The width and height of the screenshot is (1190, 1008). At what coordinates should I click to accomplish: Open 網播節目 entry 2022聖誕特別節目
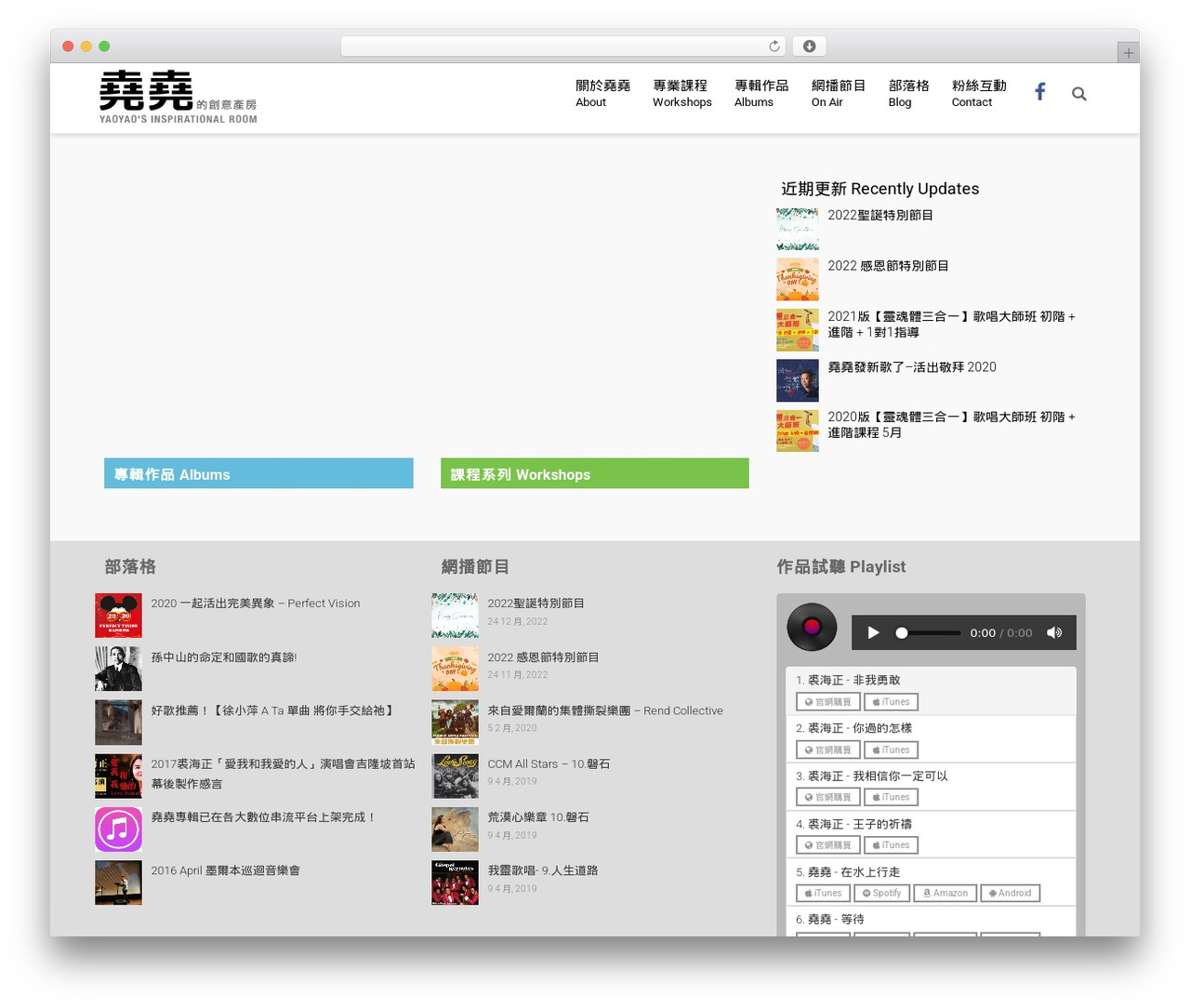[x=536, y=603]
